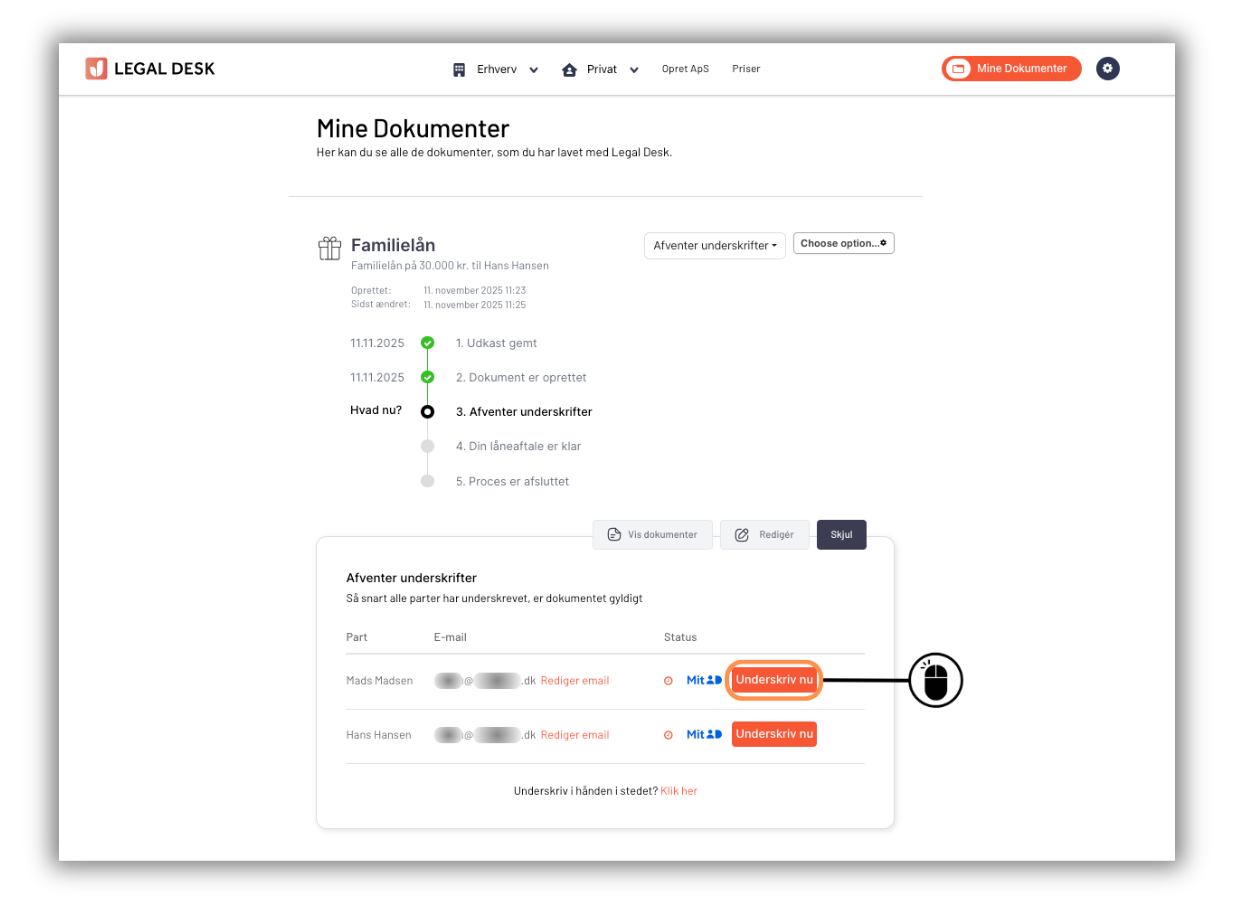Open the Priser navigation item
The width and height of the screenshot is (1234, 904).
[x=746, y=69]
